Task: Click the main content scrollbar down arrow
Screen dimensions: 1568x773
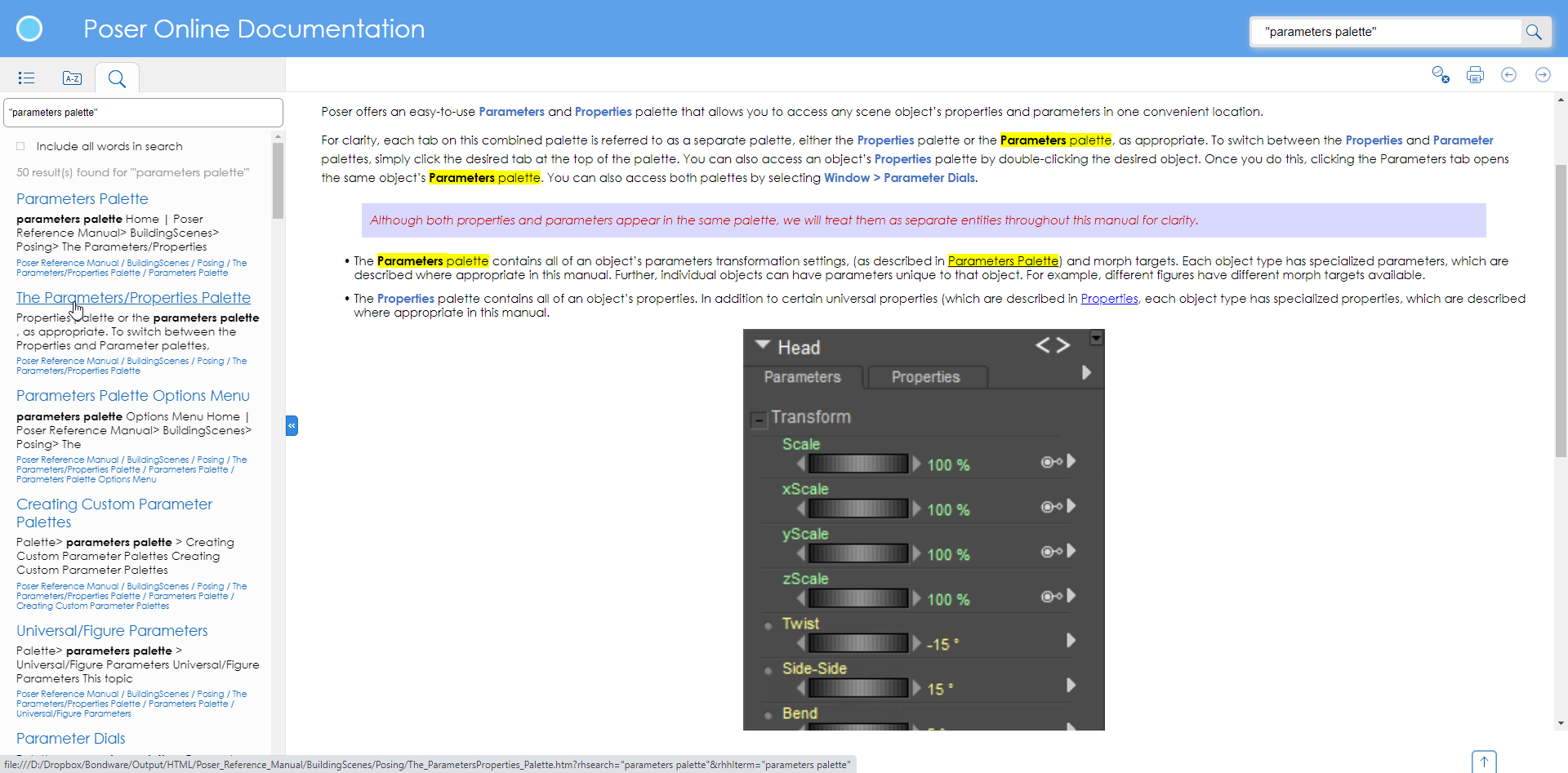Action: point(1561,723)
